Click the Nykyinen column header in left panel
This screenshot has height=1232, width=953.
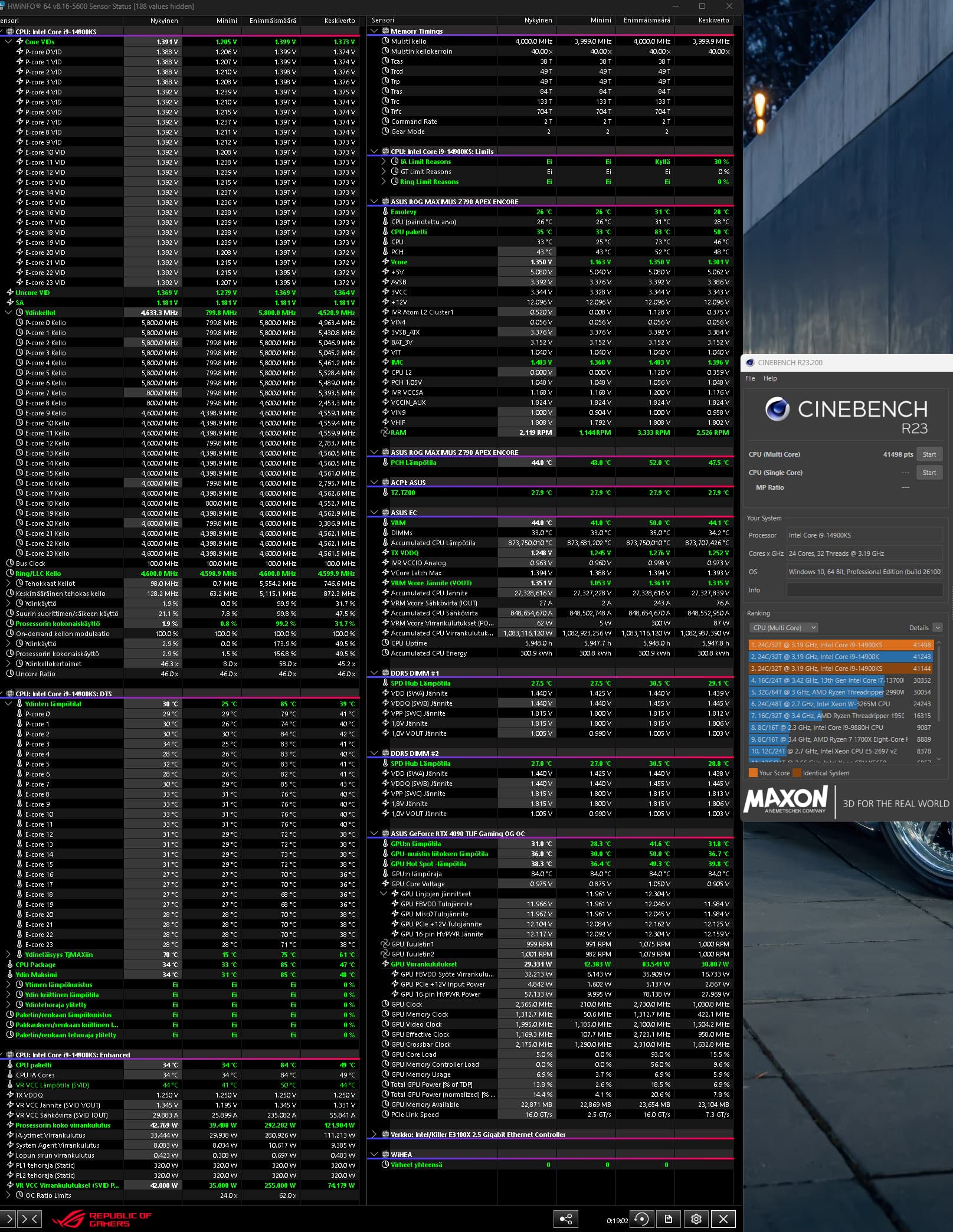(x=164, y=21)
